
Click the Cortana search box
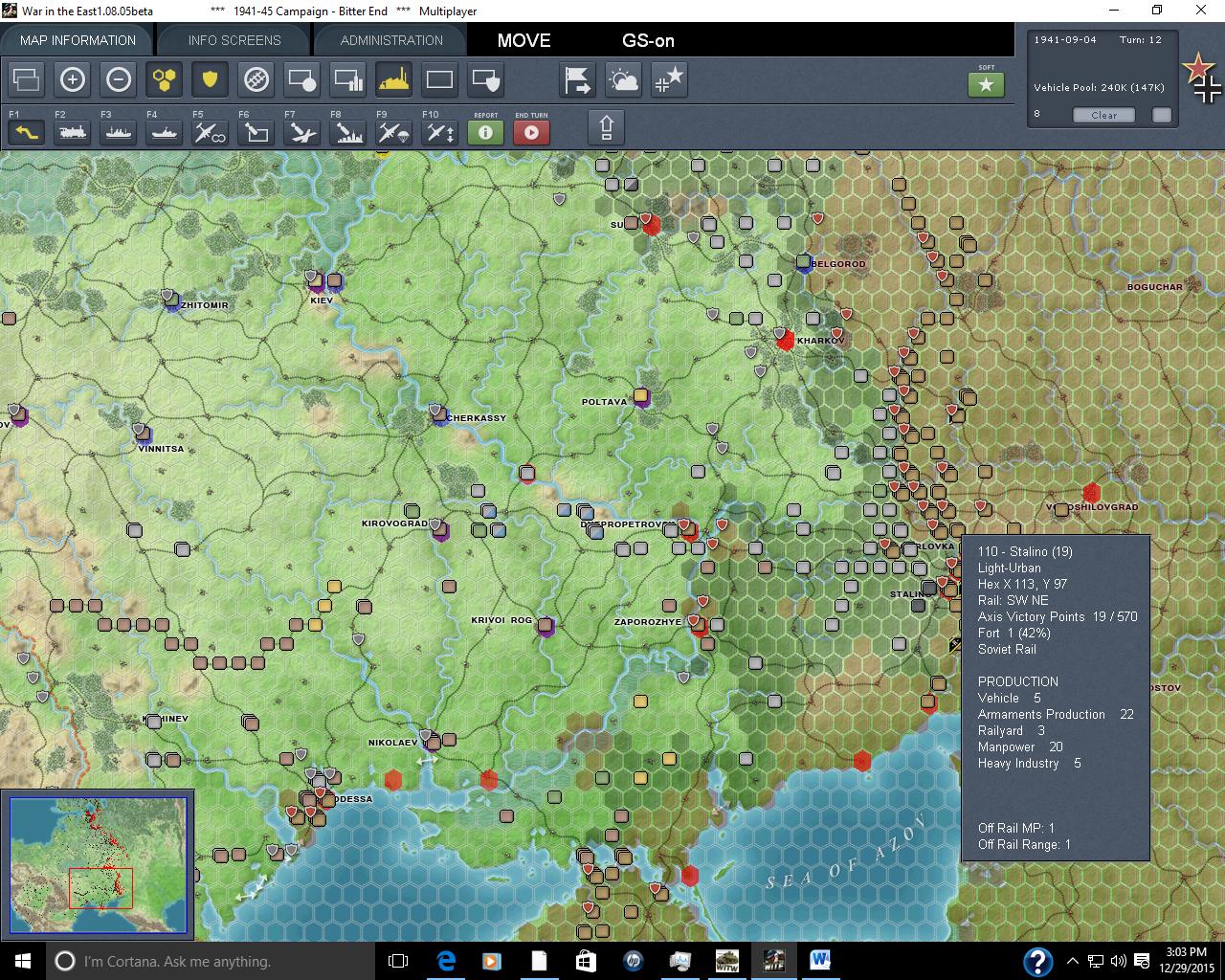[x=211, y=961]
